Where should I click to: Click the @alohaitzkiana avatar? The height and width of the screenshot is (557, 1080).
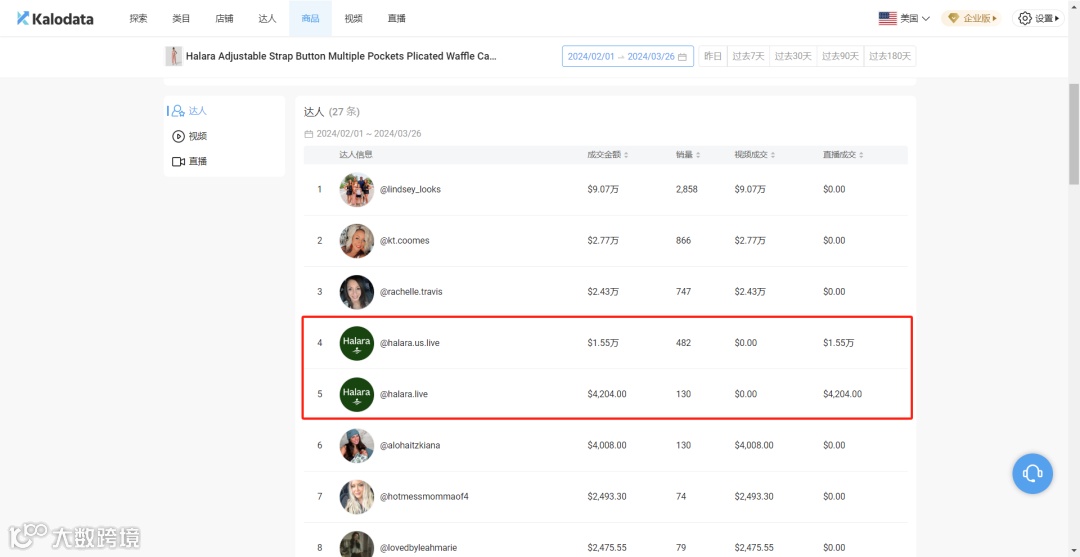(357, 445)
